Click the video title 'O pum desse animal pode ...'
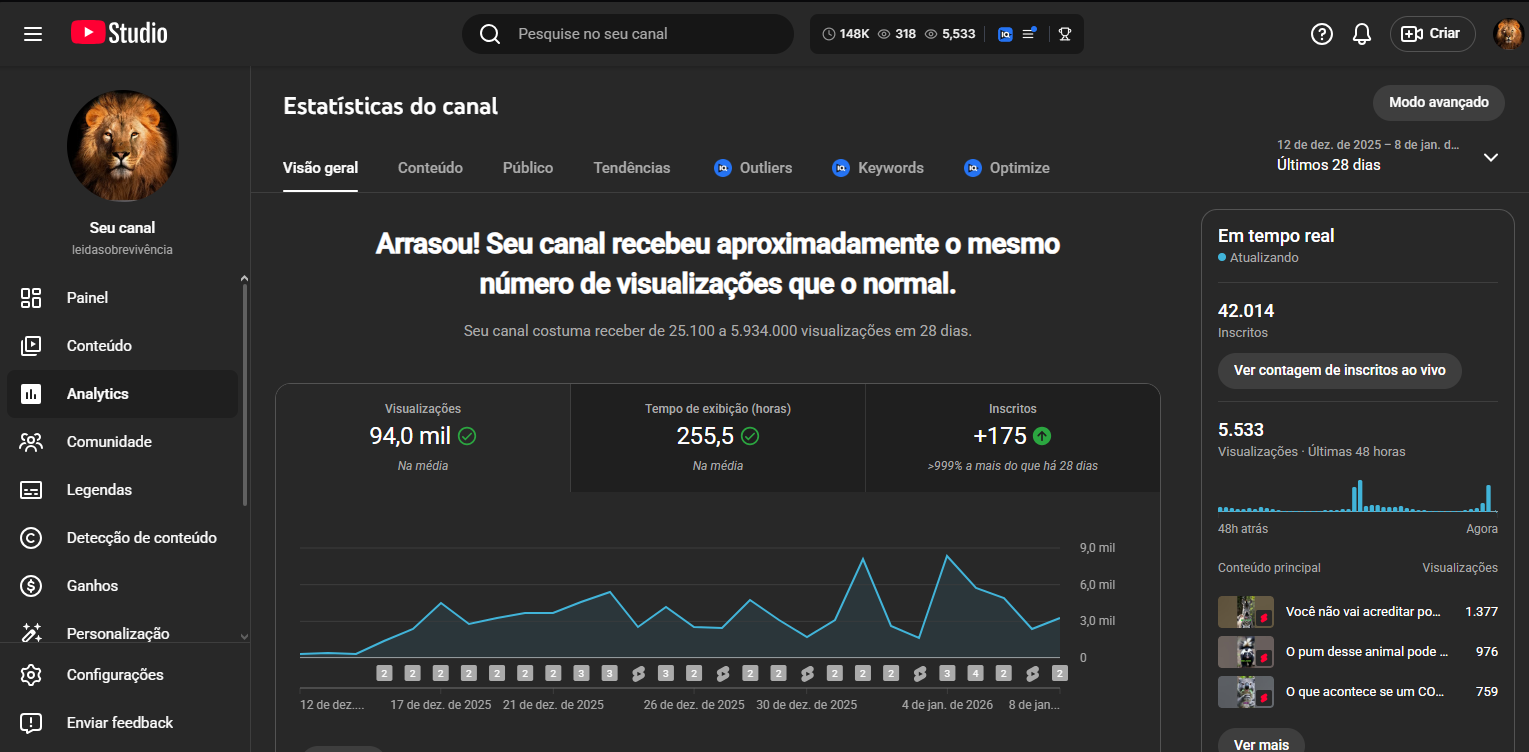This screenshot has height=752, width=1529. pos(1367,652)
